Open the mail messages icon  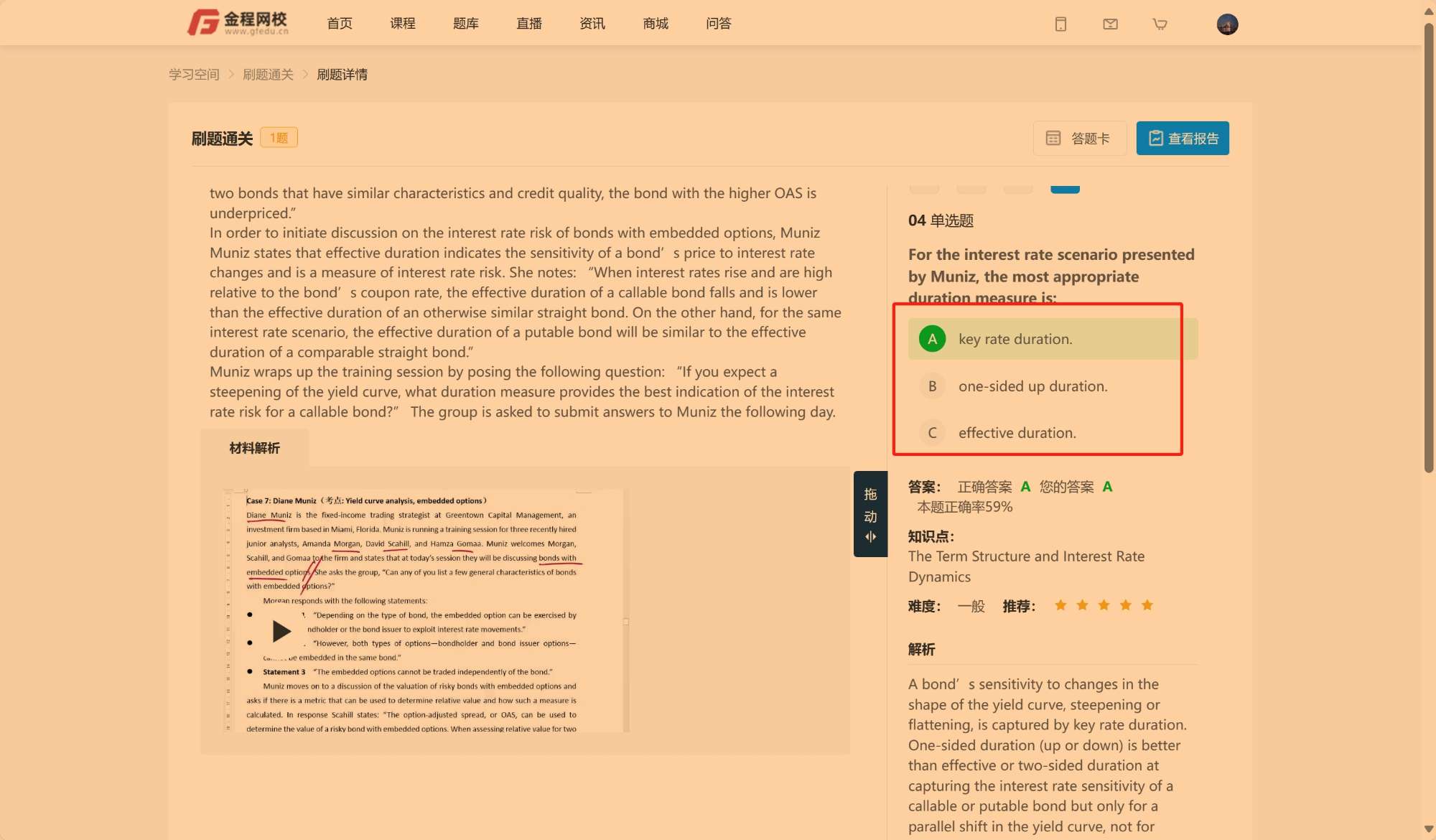(x=1110, y=24)
